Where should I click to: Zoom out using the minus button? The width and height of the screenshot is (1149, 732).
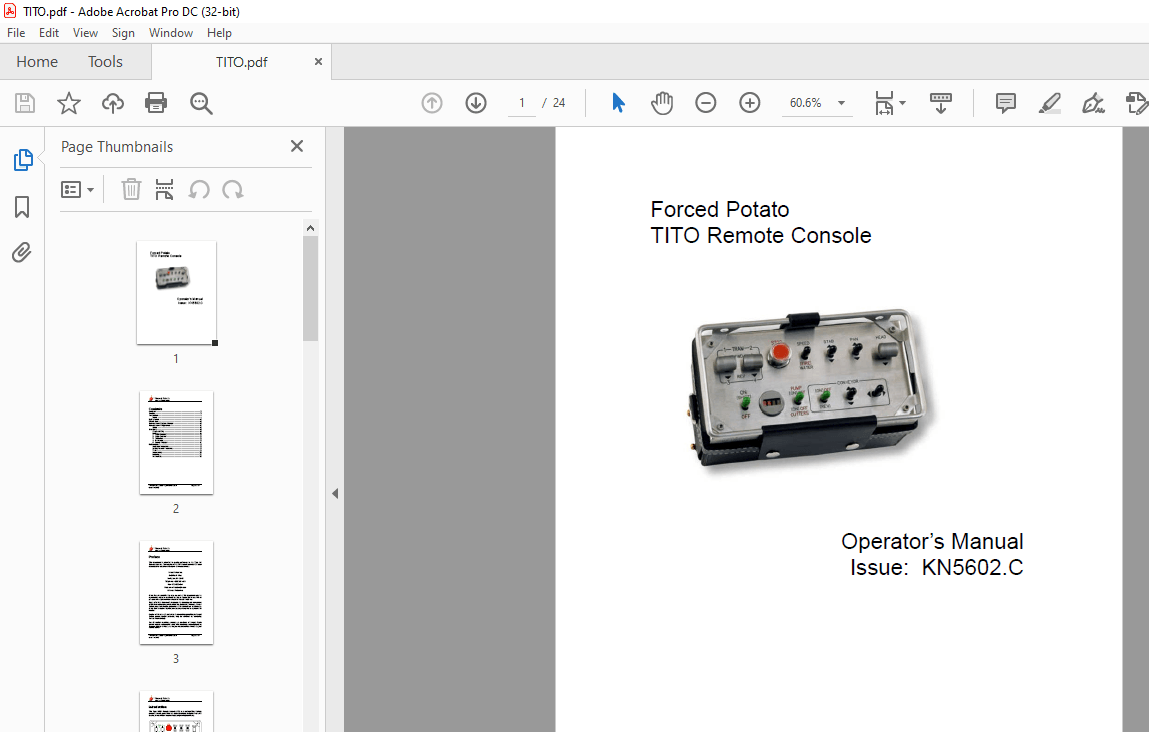[x=705, y=102]
